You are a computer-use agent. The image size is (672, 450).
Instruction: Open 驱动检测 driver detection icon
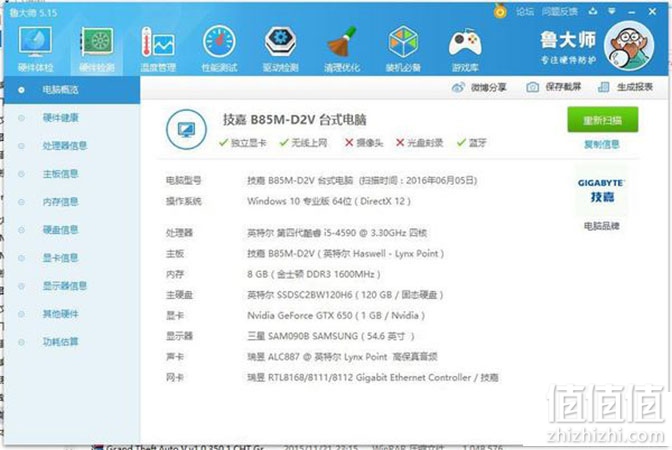point(280,49)
